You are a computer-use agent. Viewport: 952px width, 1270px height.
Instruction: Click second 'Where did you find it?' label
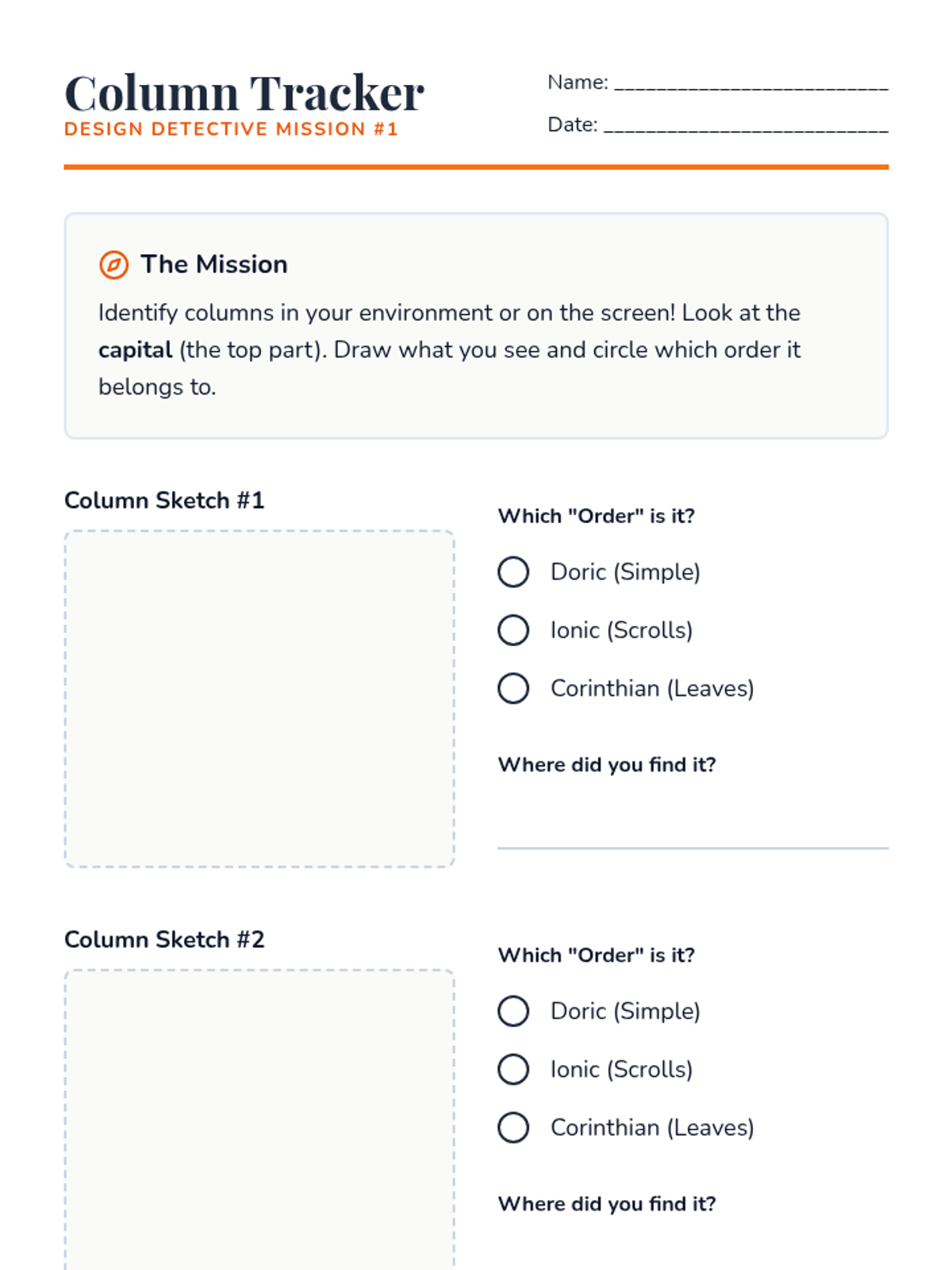[607, 1204]
